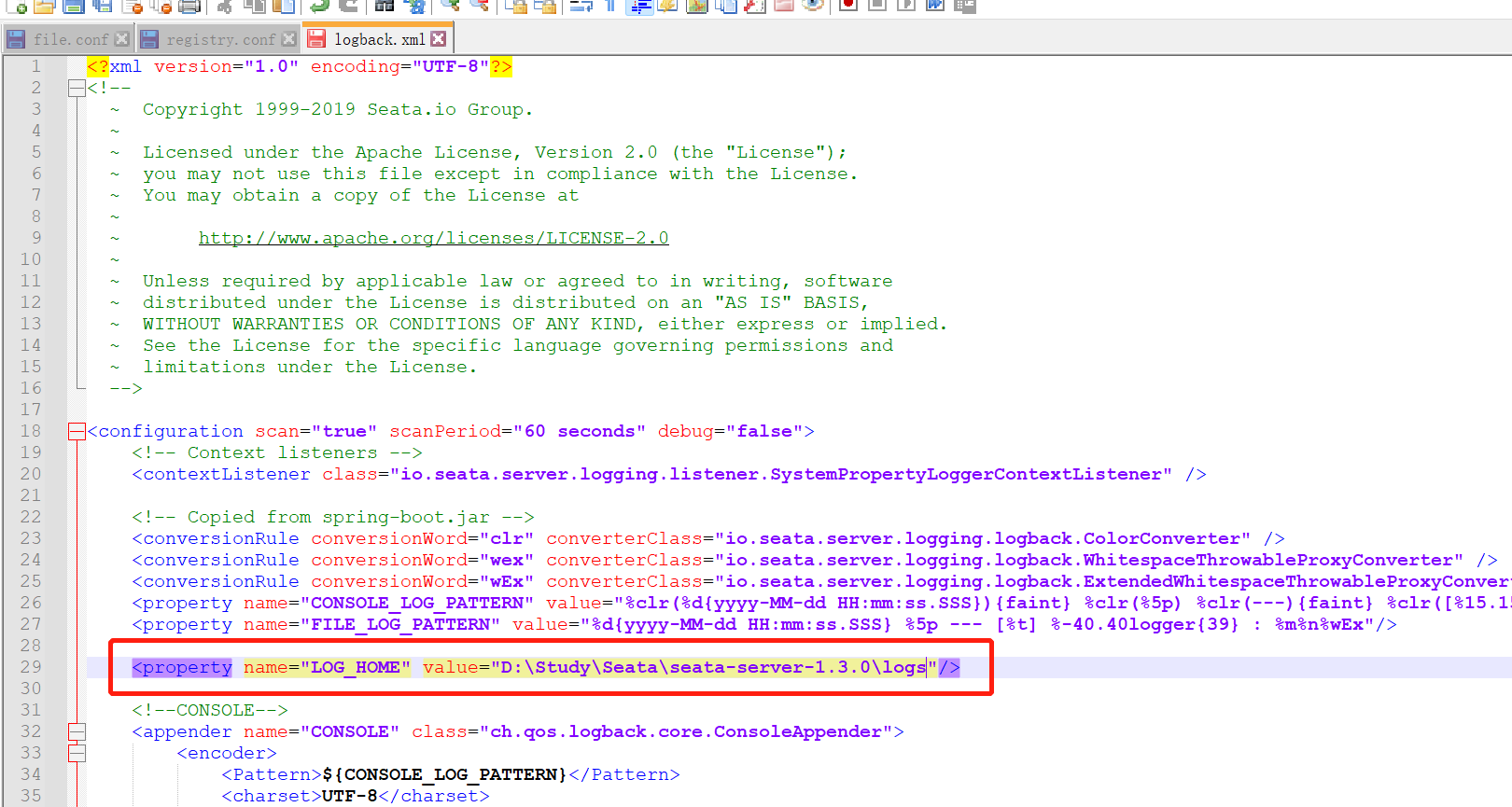Screen dimensions: 1512x807
Task: Click the monitoring eye toolbar icon
Action: pos(813,5)
